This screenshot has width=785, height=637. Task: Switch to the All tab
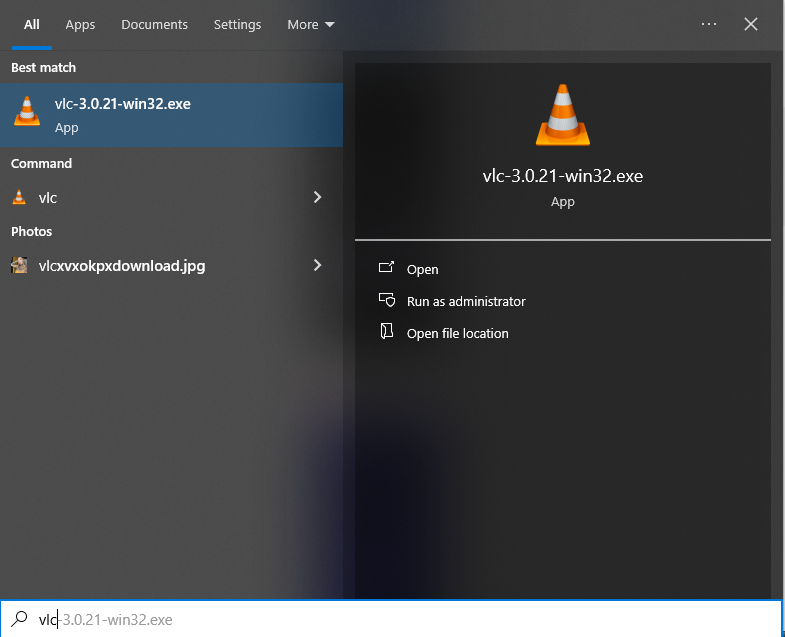pyautogui.click(x=32, y=25)
